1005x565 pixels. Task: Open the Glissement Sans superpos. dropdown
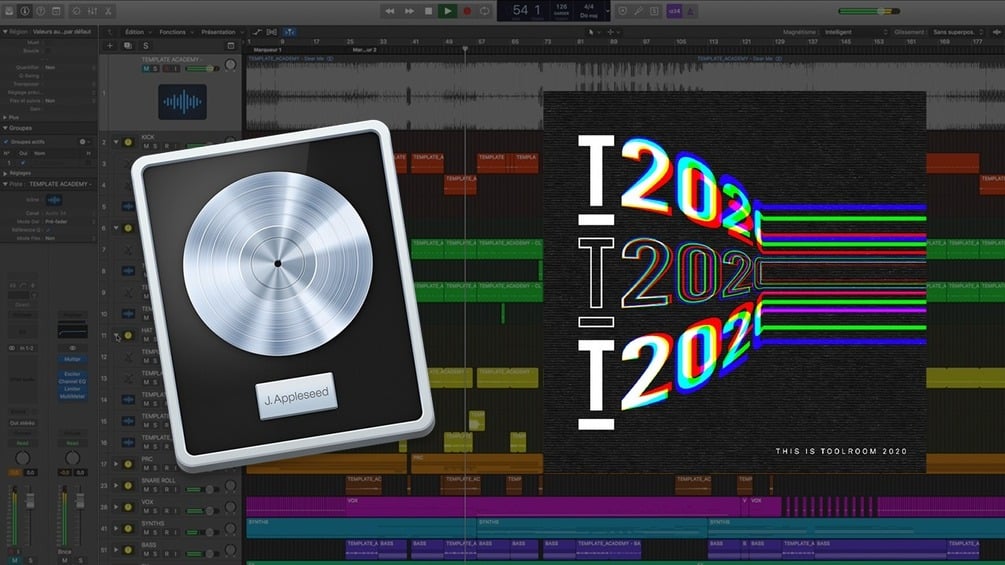[x=958, y=31]
